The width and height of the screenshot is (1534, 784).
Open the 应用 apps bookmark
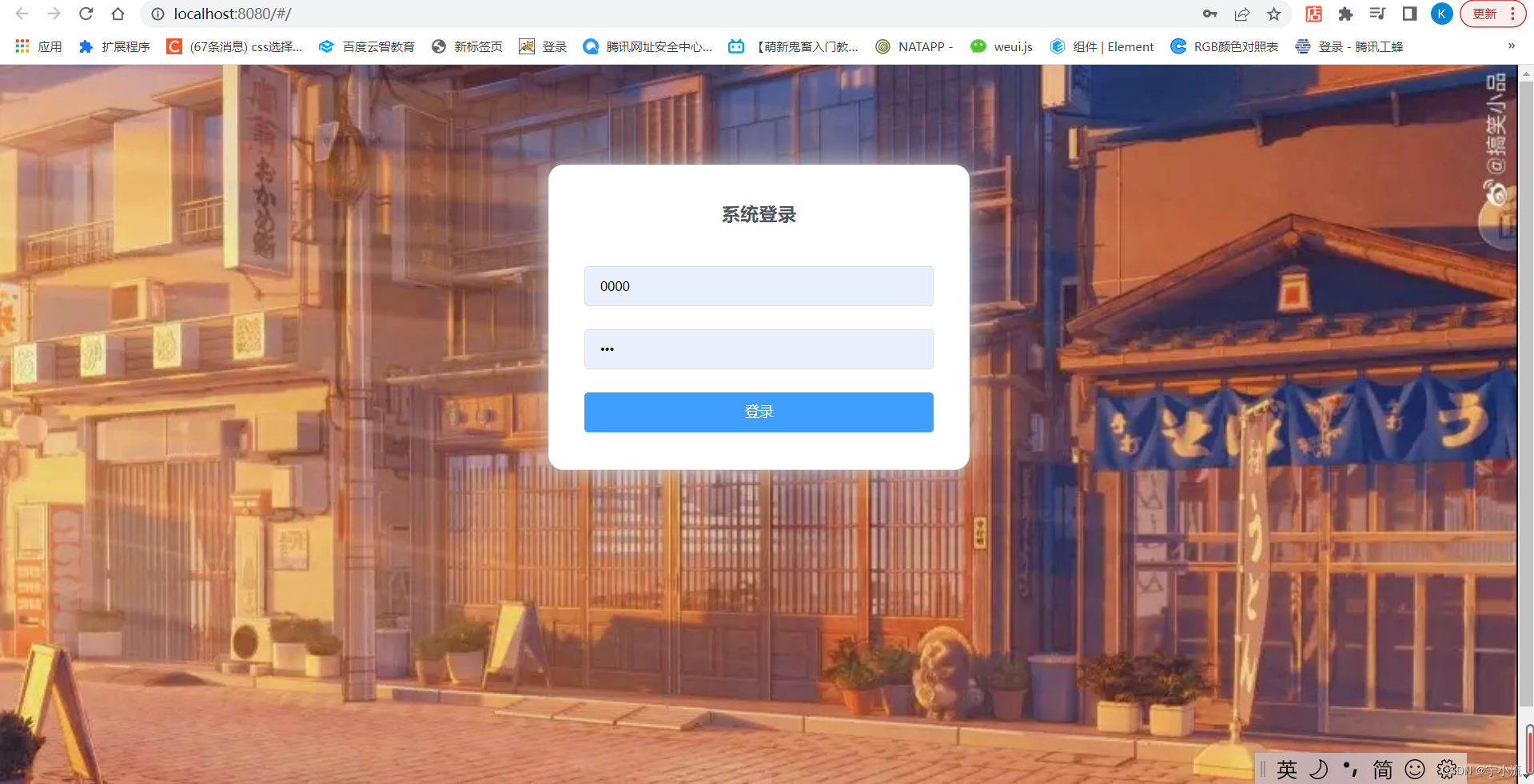[38, 46]
